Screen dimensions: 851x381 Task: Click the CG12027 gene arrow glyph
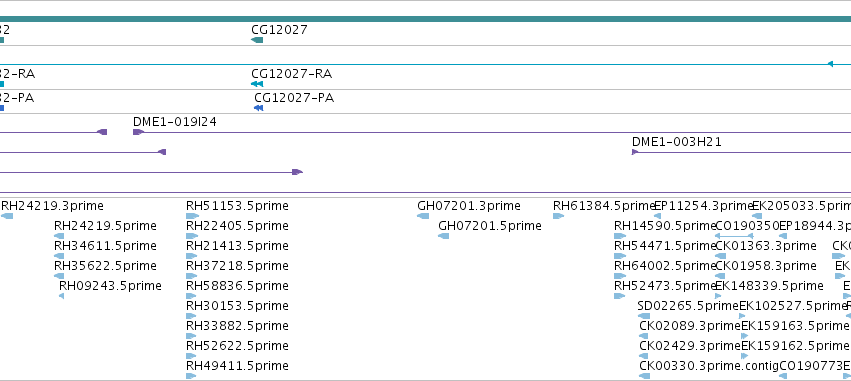pos(257,40)
